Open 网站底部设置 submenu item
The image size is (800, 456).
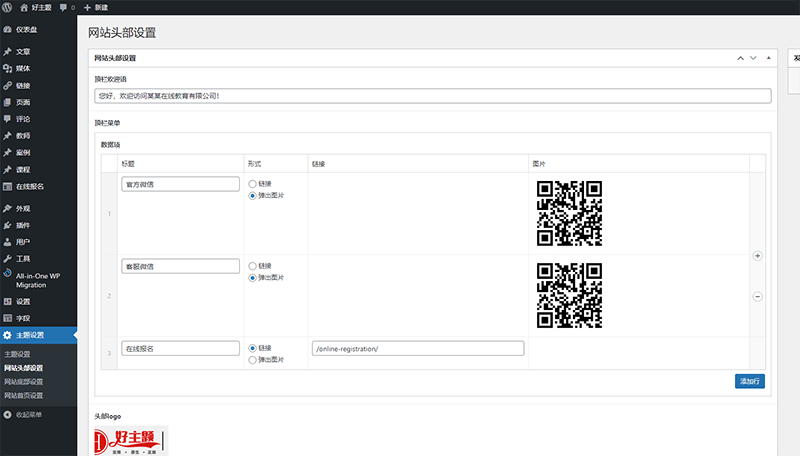point(23,382)
